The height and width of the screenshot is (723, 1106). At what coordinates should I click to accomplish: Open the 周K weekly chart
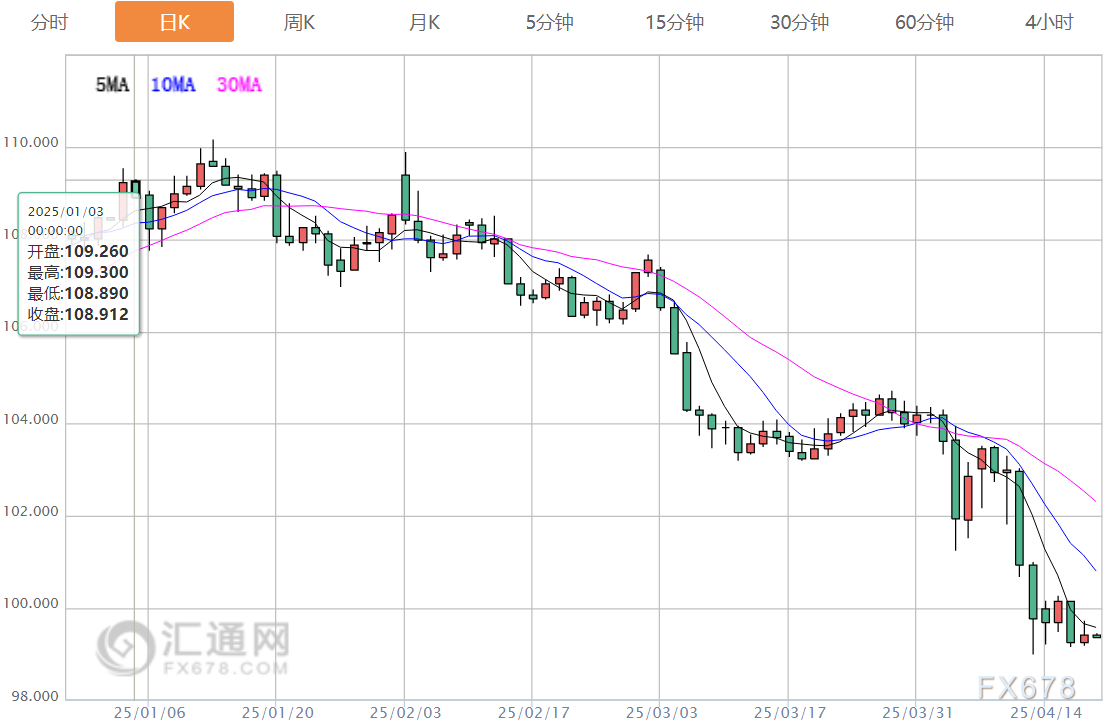pos(299,21)
